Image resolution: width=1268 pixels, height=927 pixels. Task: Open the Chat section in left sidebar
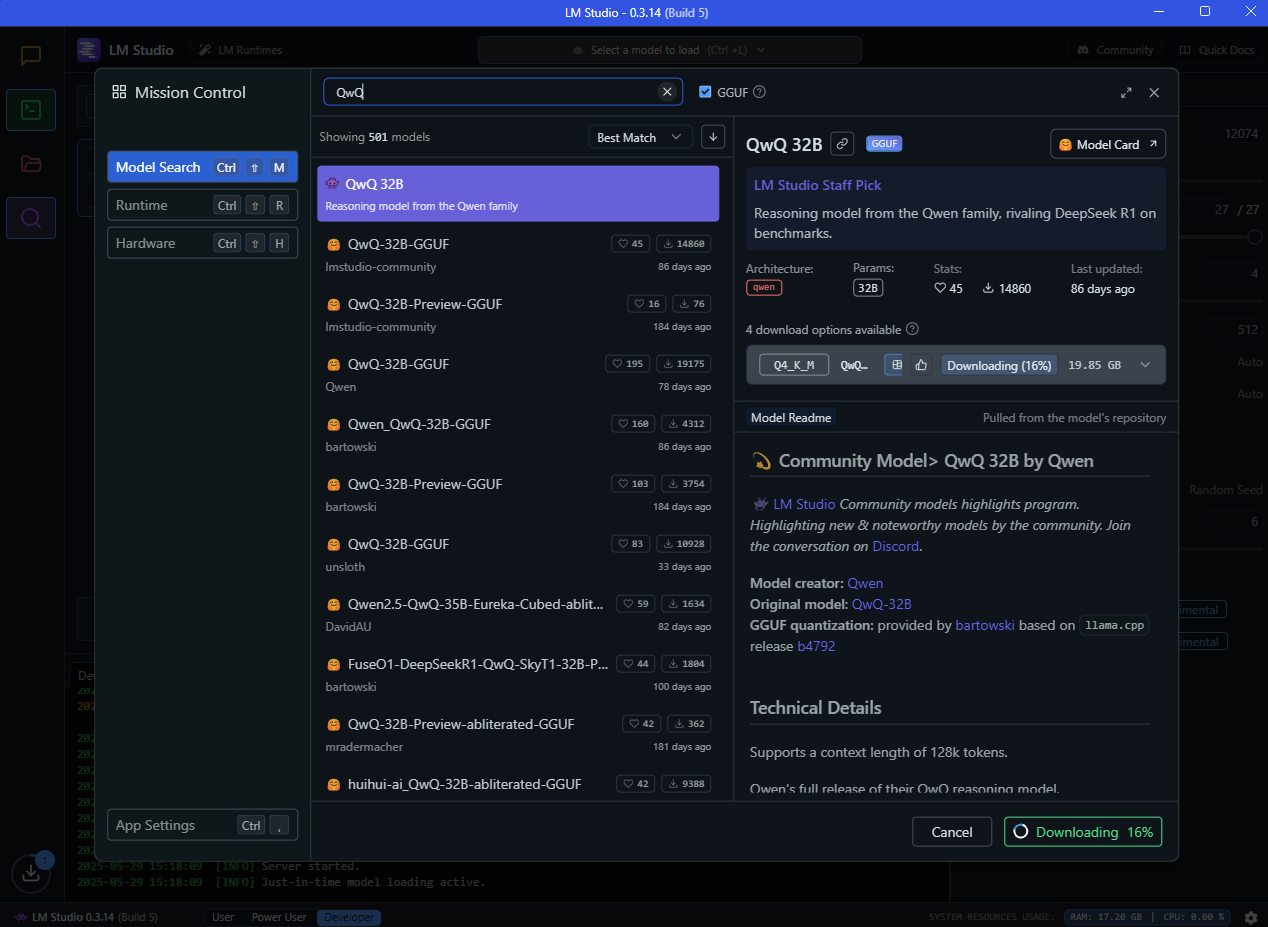coord(31,56)
